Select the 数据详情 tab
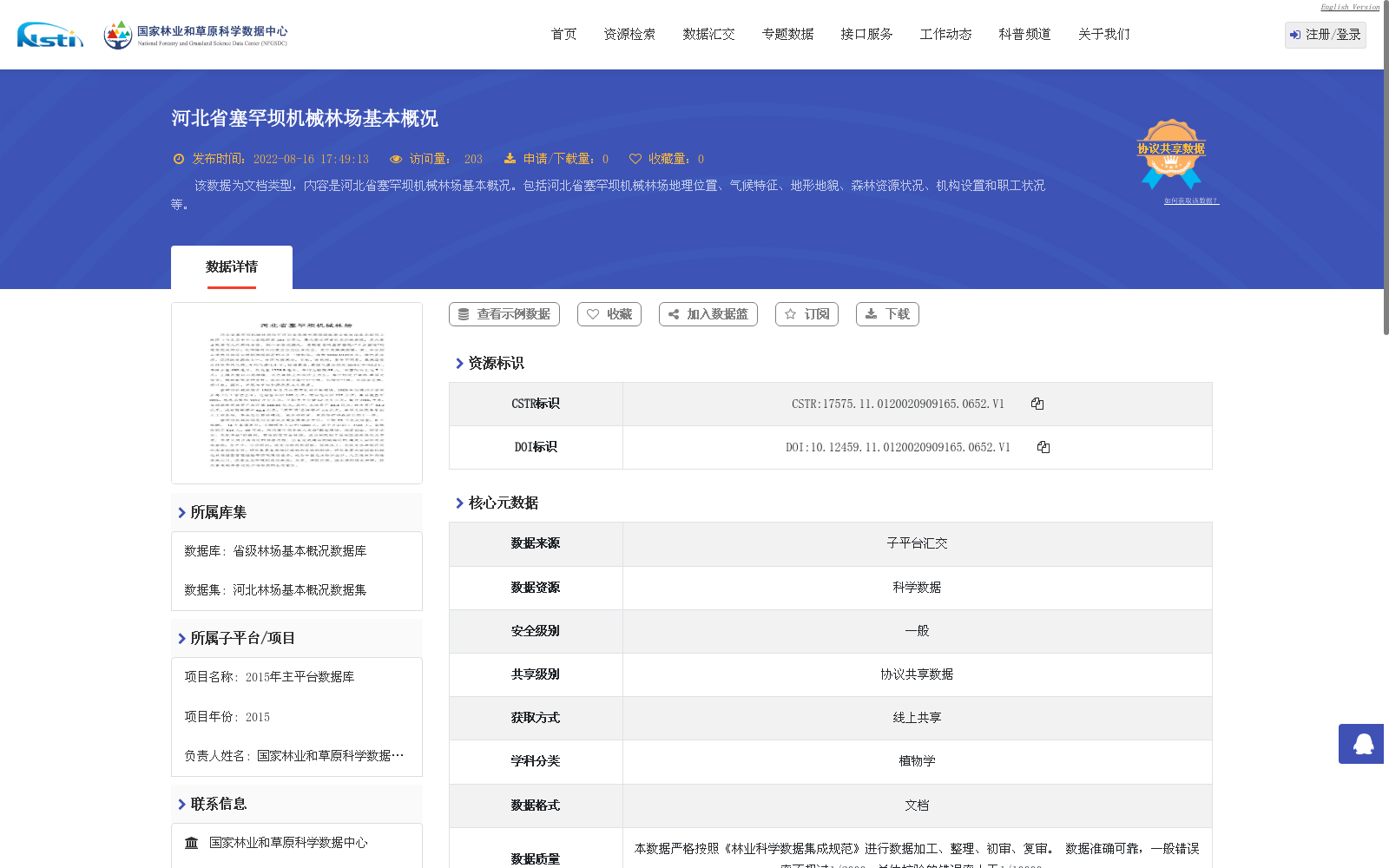The image size is (1389, 868). pos(231,267)
